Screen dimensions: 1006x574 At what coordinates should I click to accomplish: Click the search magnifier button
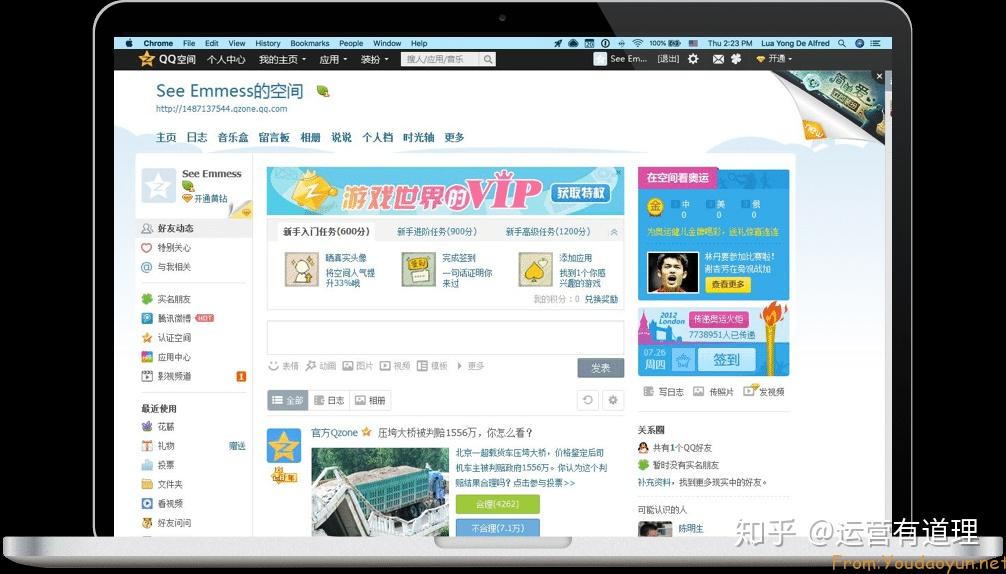(488, 59)
